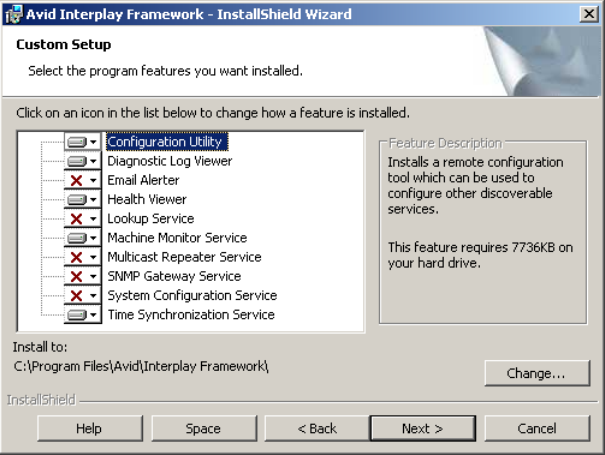Open Health Viewer feature install dropdown
This screenshot has width=605, height=455.
coord(83,200)
